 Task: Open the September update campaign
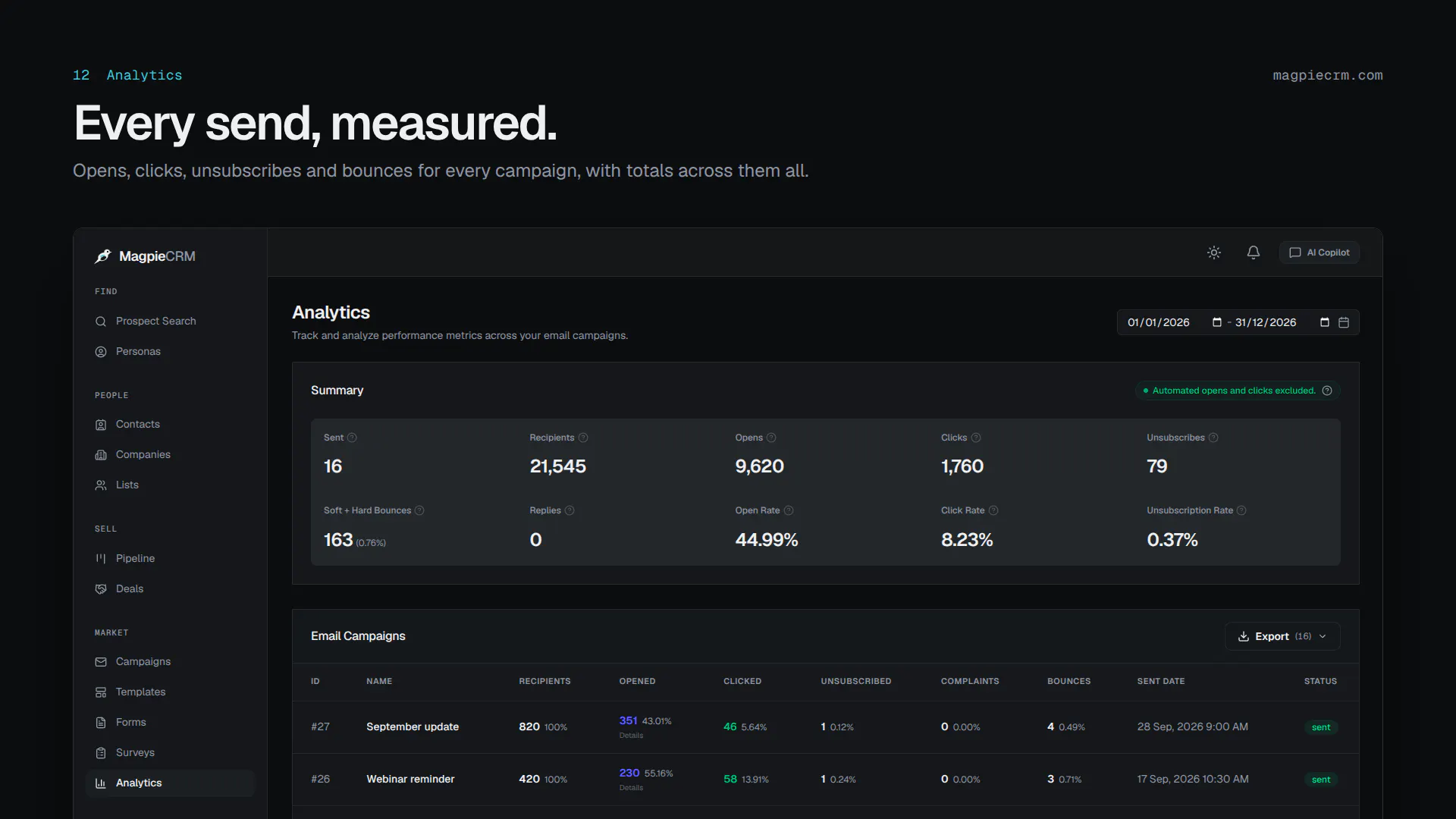pyautogui.click(x=413, y=726)
